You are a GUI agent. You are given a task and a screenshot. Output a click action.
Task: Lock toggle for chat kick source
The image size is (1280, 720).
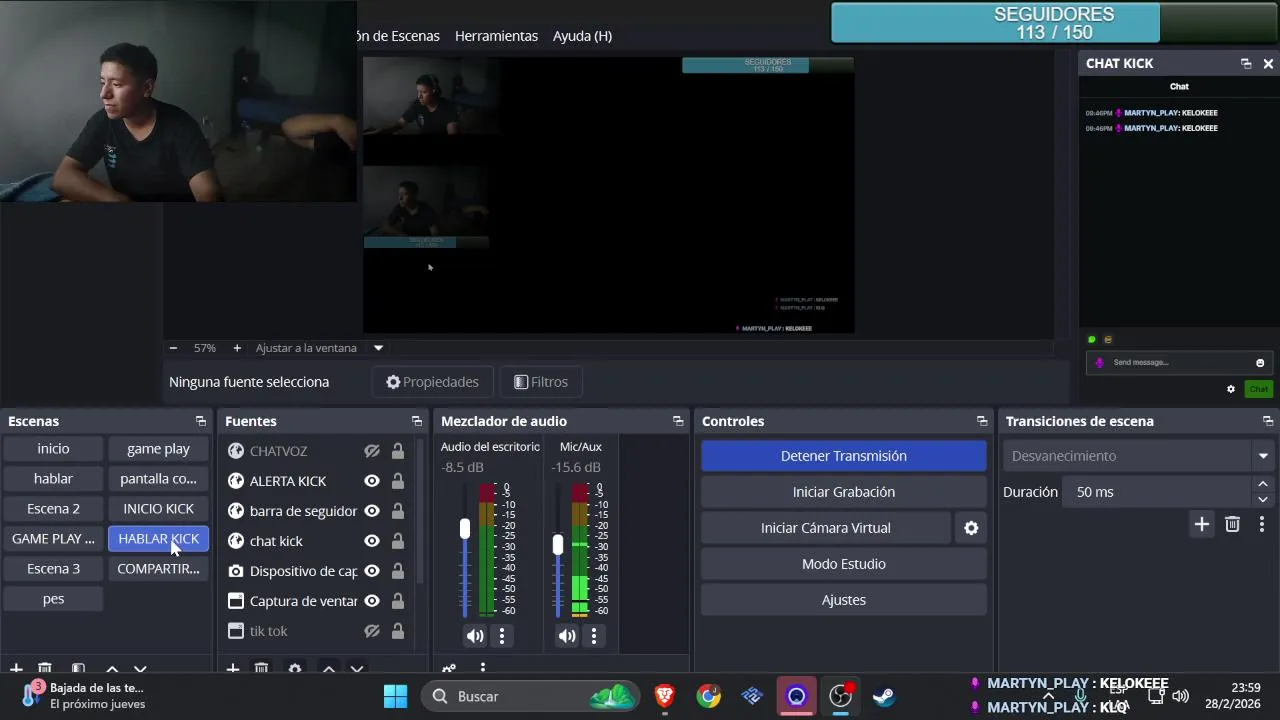(398, 541)
